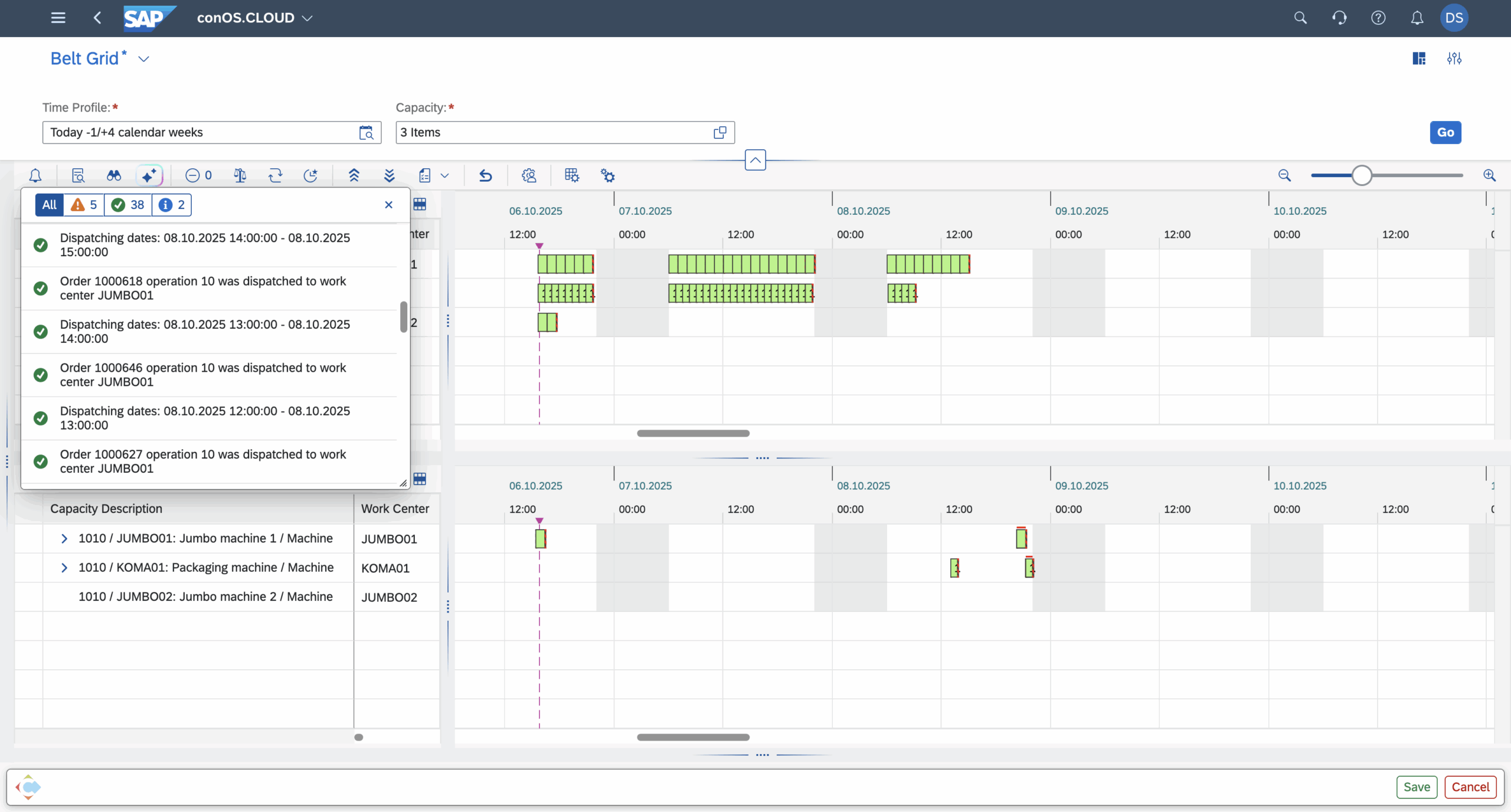The image size is (1511, 812).
Task: Click the Save button
Action: [1416, 787]
